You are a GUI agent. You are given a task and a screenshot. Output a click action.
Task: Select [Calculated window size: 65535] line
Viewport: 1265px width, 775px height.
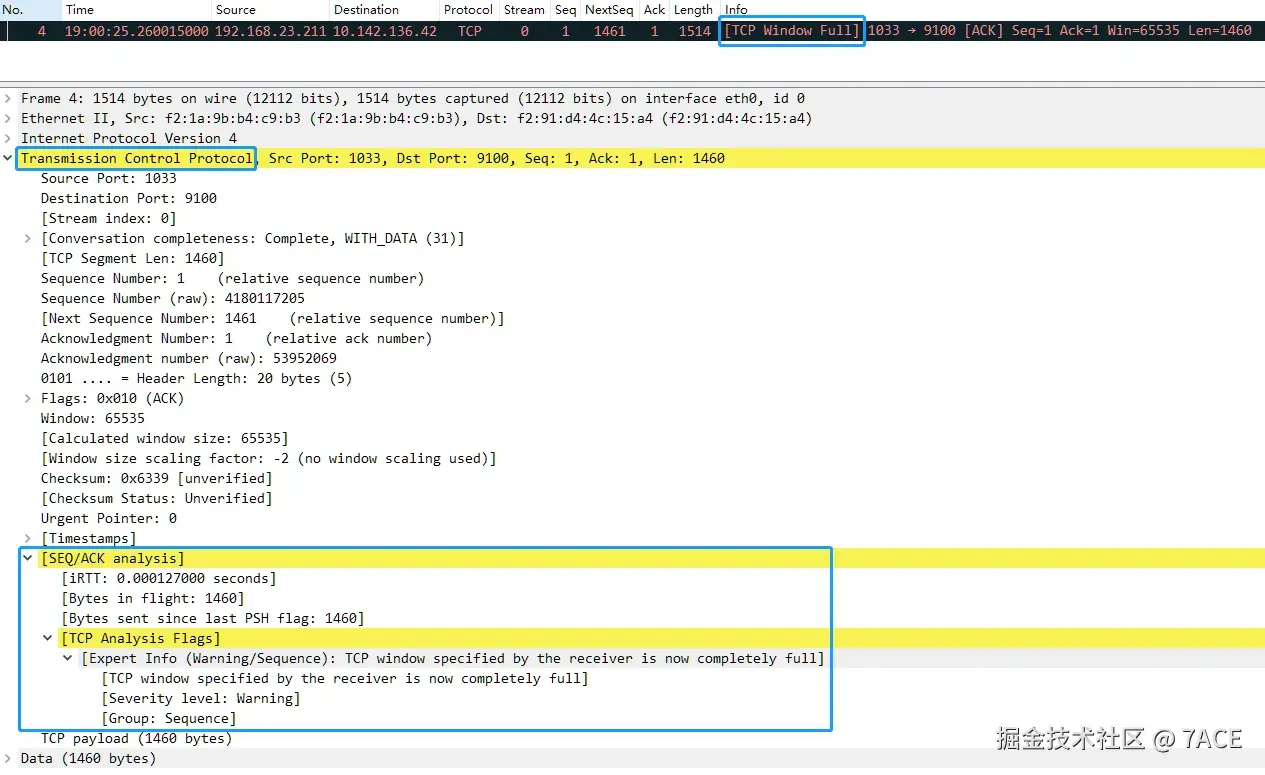tap(164, 438)
